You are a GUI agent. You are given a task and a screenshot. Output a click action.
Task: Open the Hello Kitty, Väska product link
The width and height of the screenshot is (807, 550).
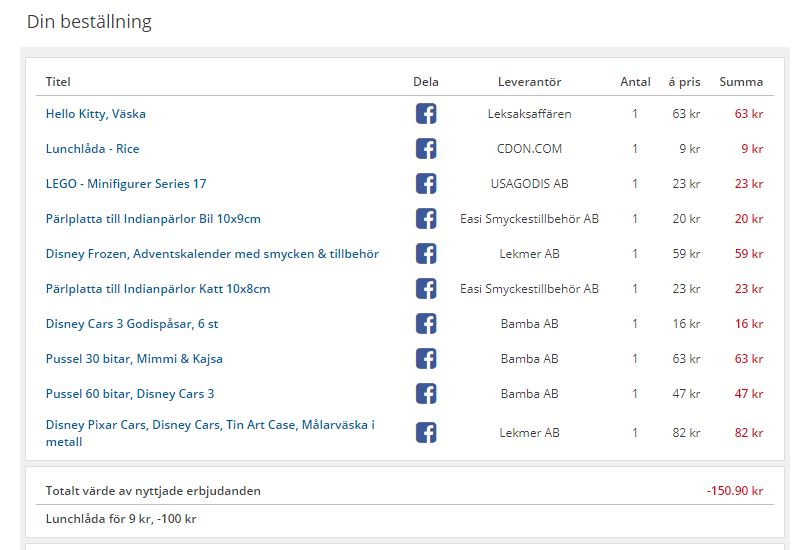pyautogui.click(x=96, y=114)
